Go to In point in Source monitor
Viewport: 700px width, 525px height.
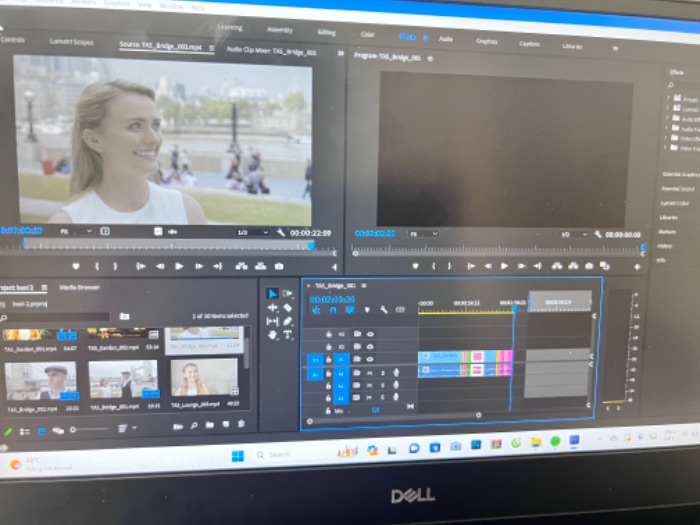(141, 266)
